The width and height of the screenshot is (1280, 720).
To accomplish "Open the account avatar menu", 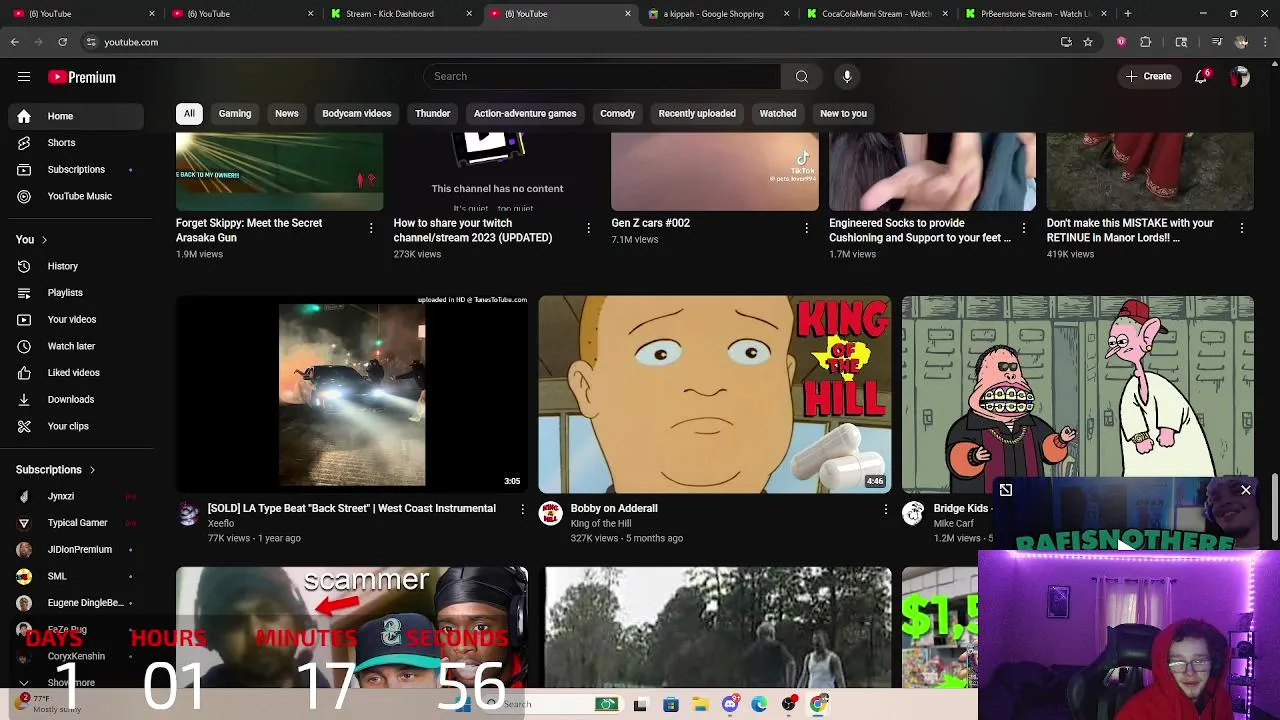I will (x=1240, y=77).
